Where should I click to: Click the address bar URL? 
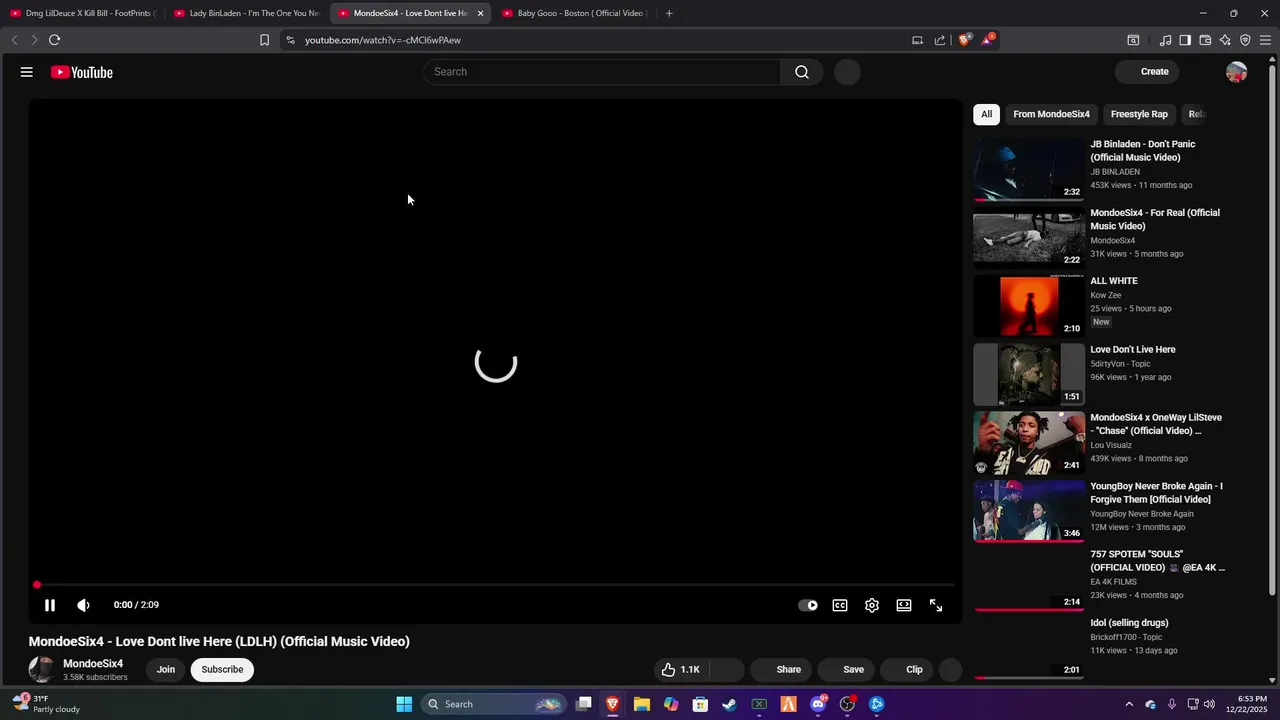[x=383, y=40]
